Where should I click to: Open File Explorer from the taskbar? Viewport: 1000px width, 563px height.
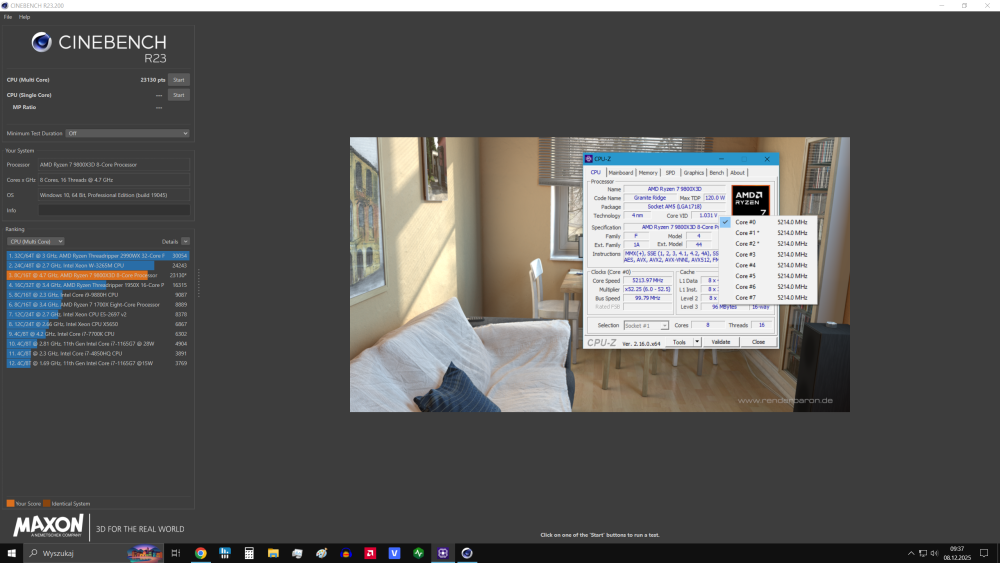point(273,553)
